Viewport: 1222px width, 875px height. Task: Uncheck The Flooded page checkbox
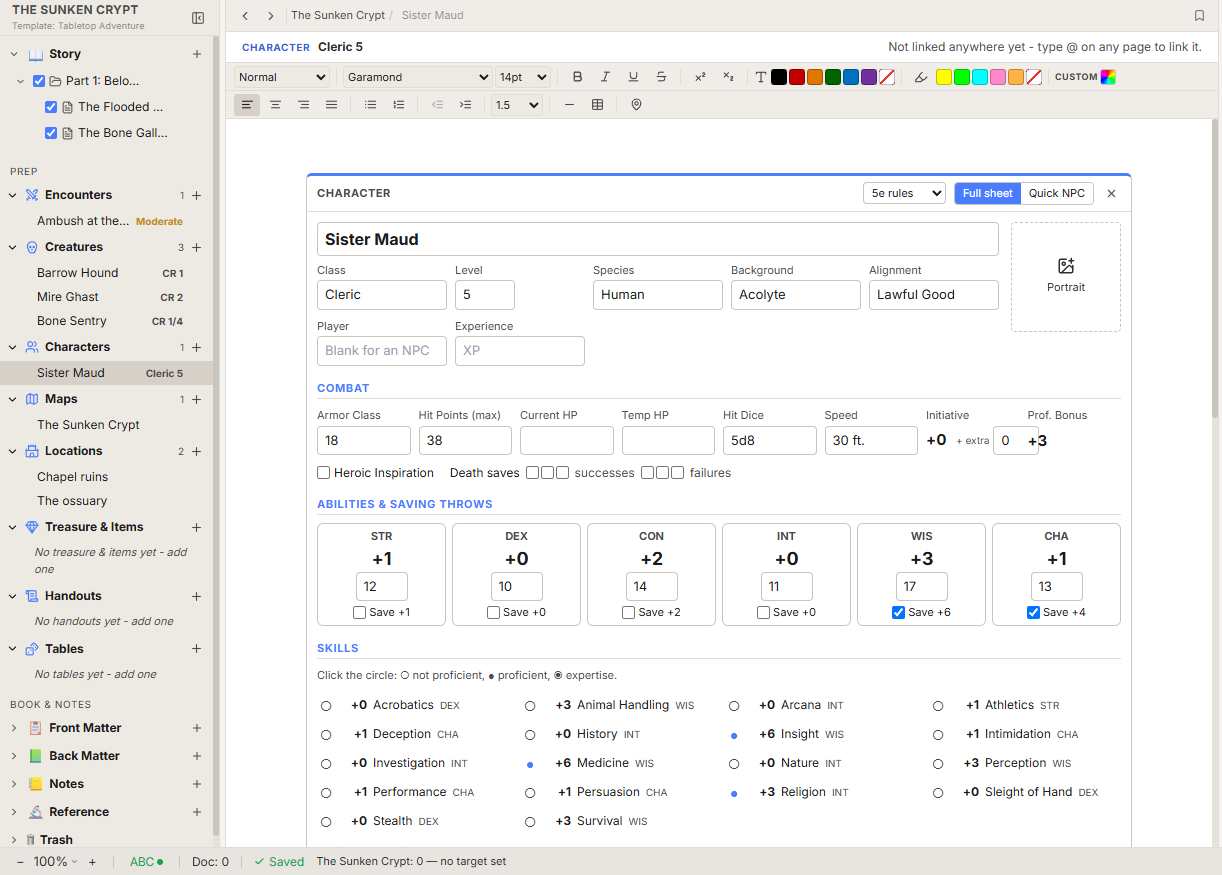coord(51,107)
